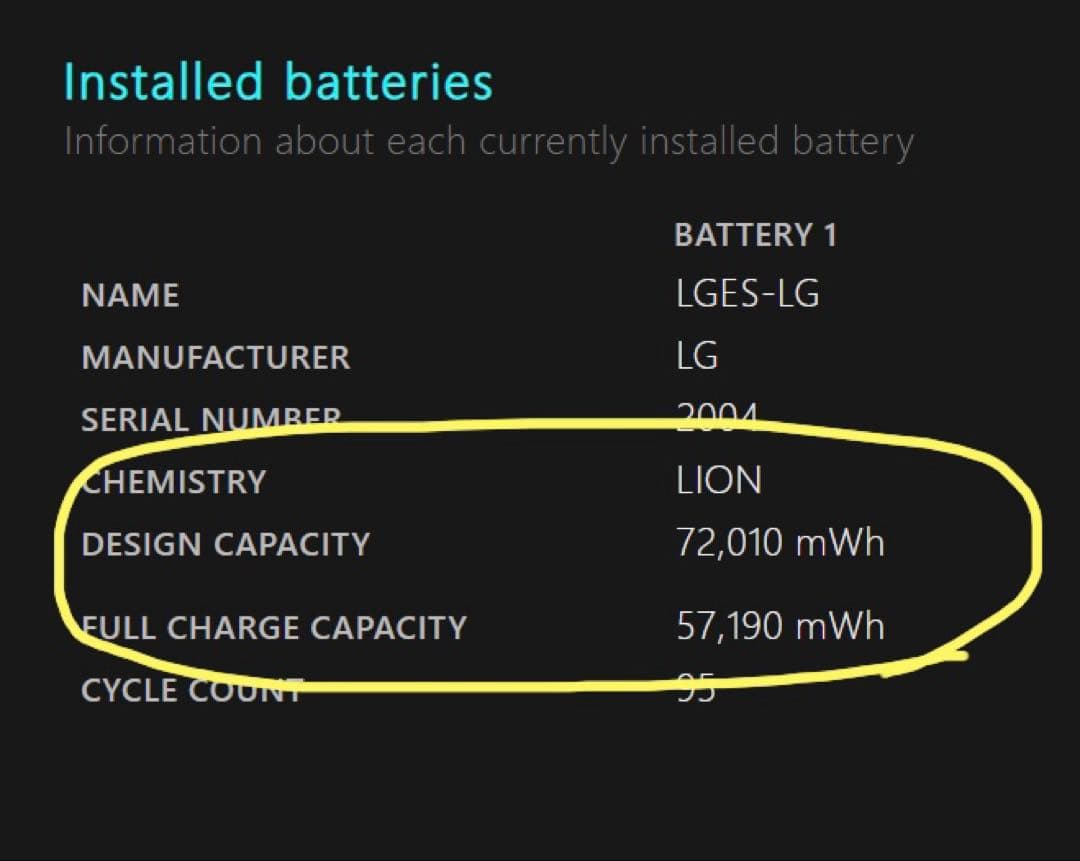The image size is (1080, 861).
Task: Click the 72,010 design capacity number
Action: (729, 543)
